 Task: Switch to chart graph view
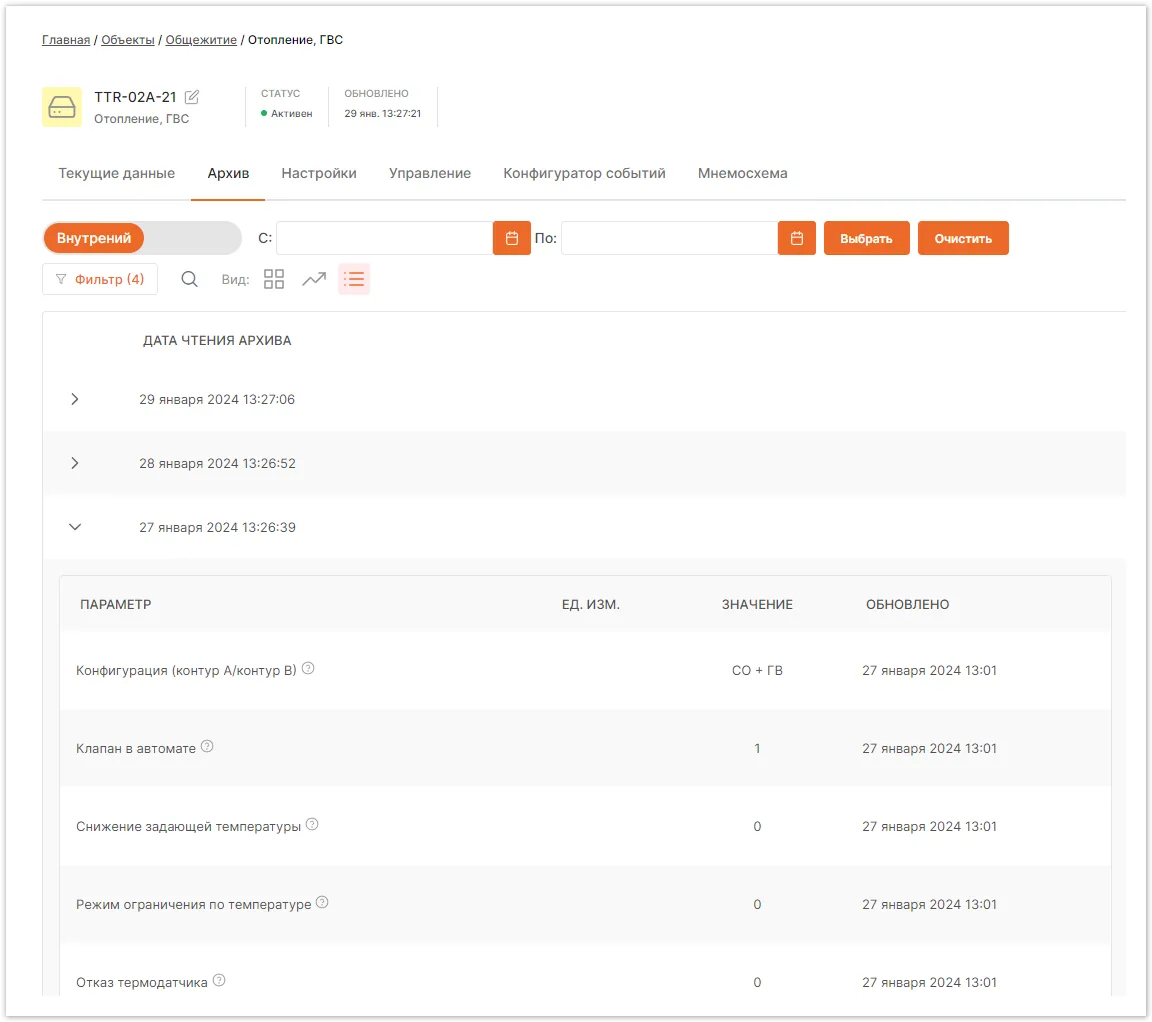[314, 279]
